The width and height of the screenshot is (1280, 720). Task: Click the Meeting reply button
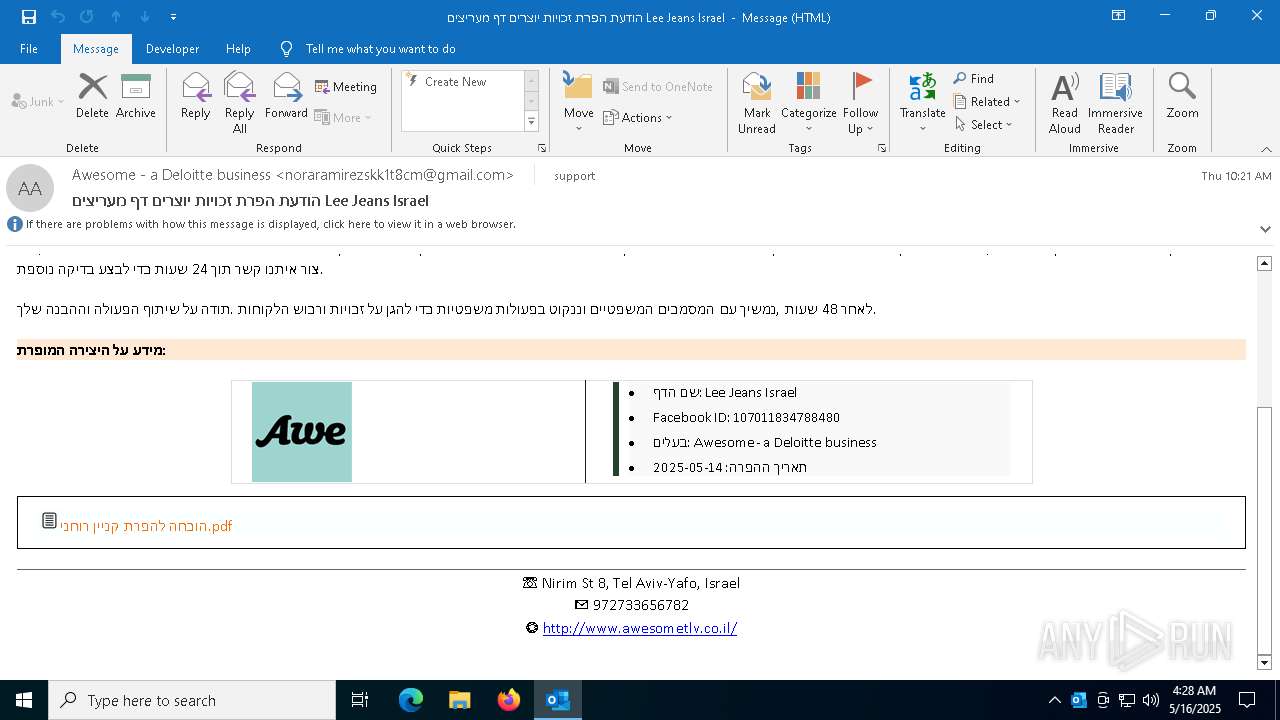pyautogui.click(x=346, y=87)
